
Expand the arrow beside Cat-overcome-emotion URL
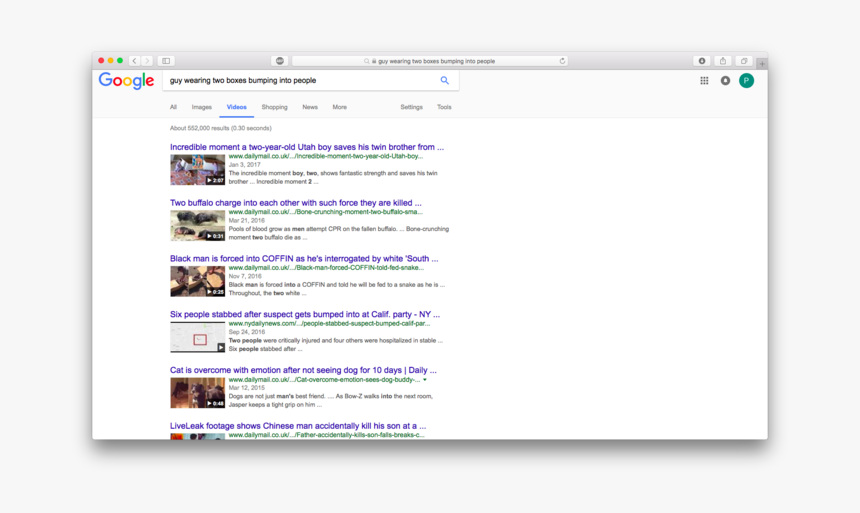[425, 380]
